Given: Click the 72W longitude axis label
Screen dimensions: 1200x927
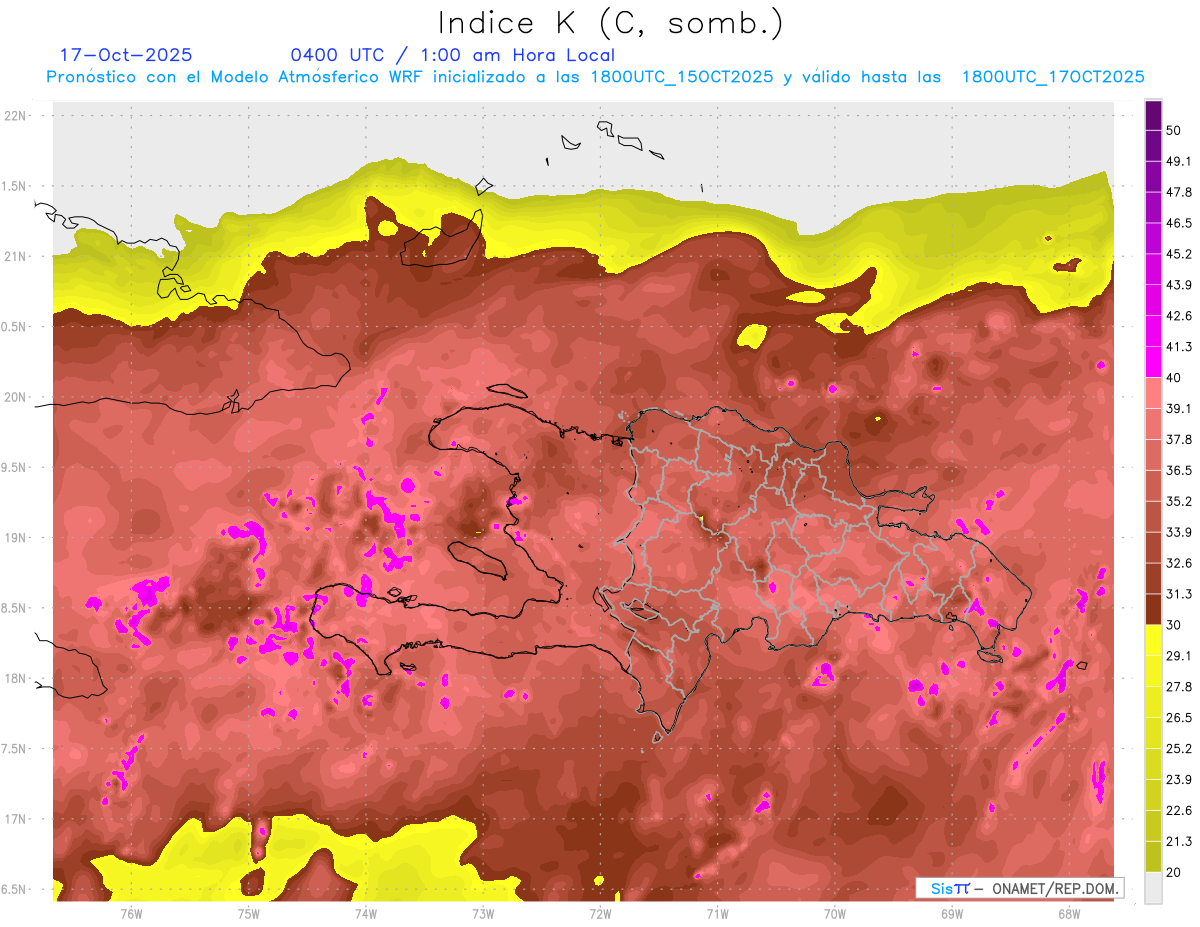Looking at the screenshot, I should [600, 913].
